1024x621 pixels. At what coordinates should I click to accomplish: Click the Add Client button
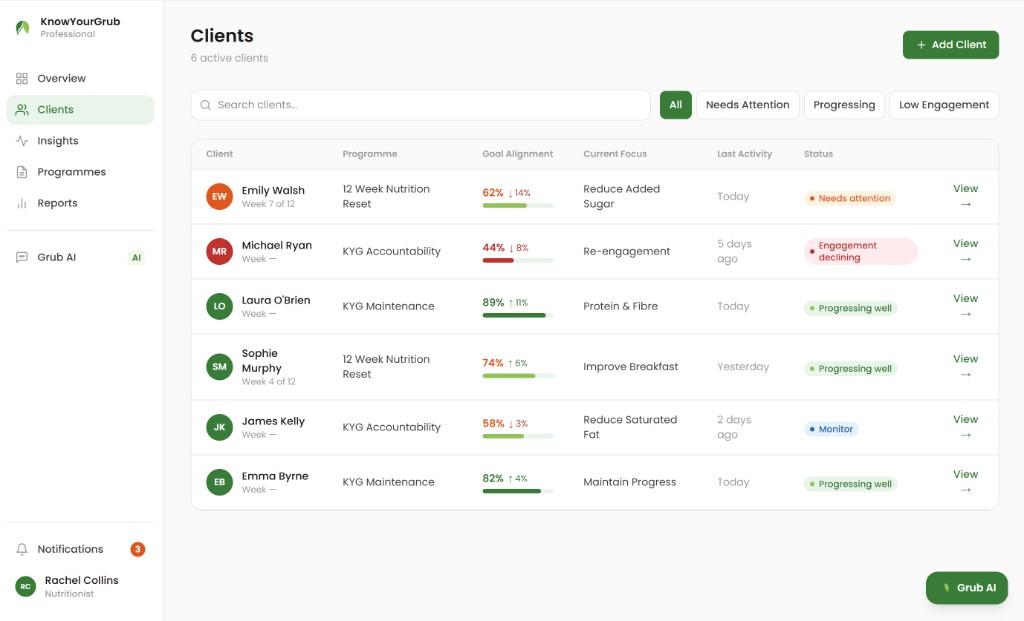[x=950, y=45]
